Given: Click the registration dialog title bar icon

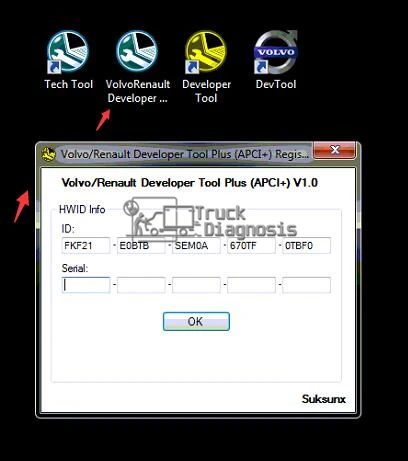Looking at the screenshot, I should (x=48, y=155).
